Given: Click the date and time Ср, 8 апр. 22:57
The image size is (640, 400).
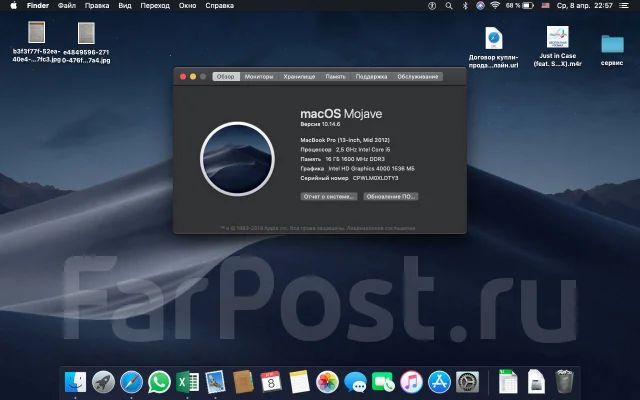Looking at the screenshot, I should [x=584, y=6].
